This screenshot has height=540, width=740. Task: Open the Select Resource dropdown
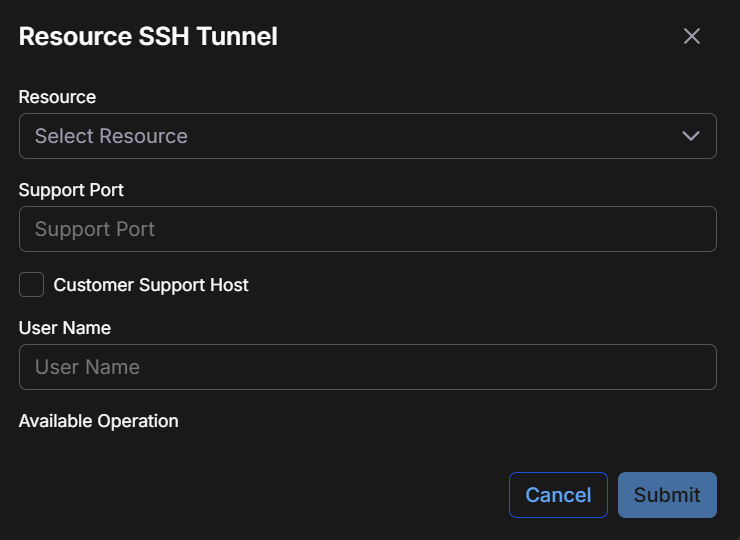point(367,136)
